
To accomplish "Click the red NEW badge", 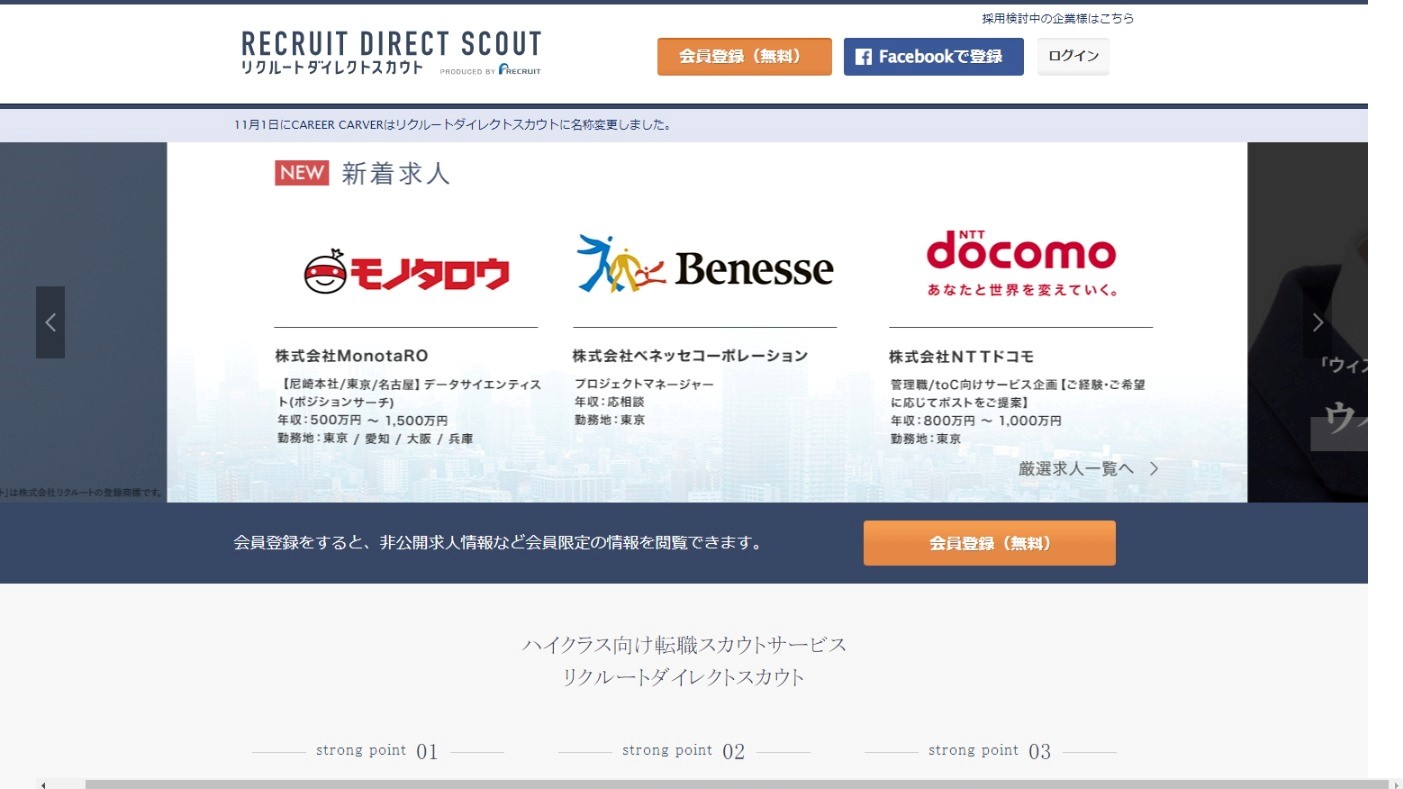I will point(302,173).
